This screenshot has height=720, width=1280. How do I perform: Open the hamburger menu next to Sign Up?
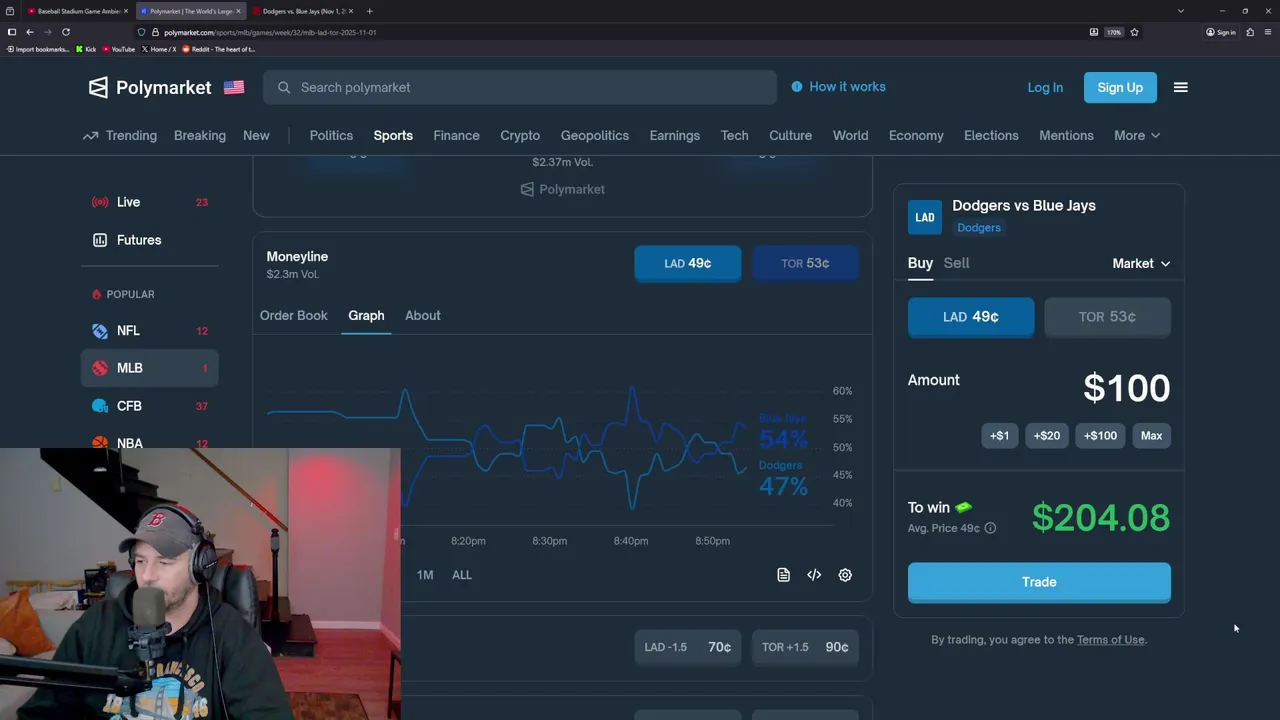(x=1180, y=87)
